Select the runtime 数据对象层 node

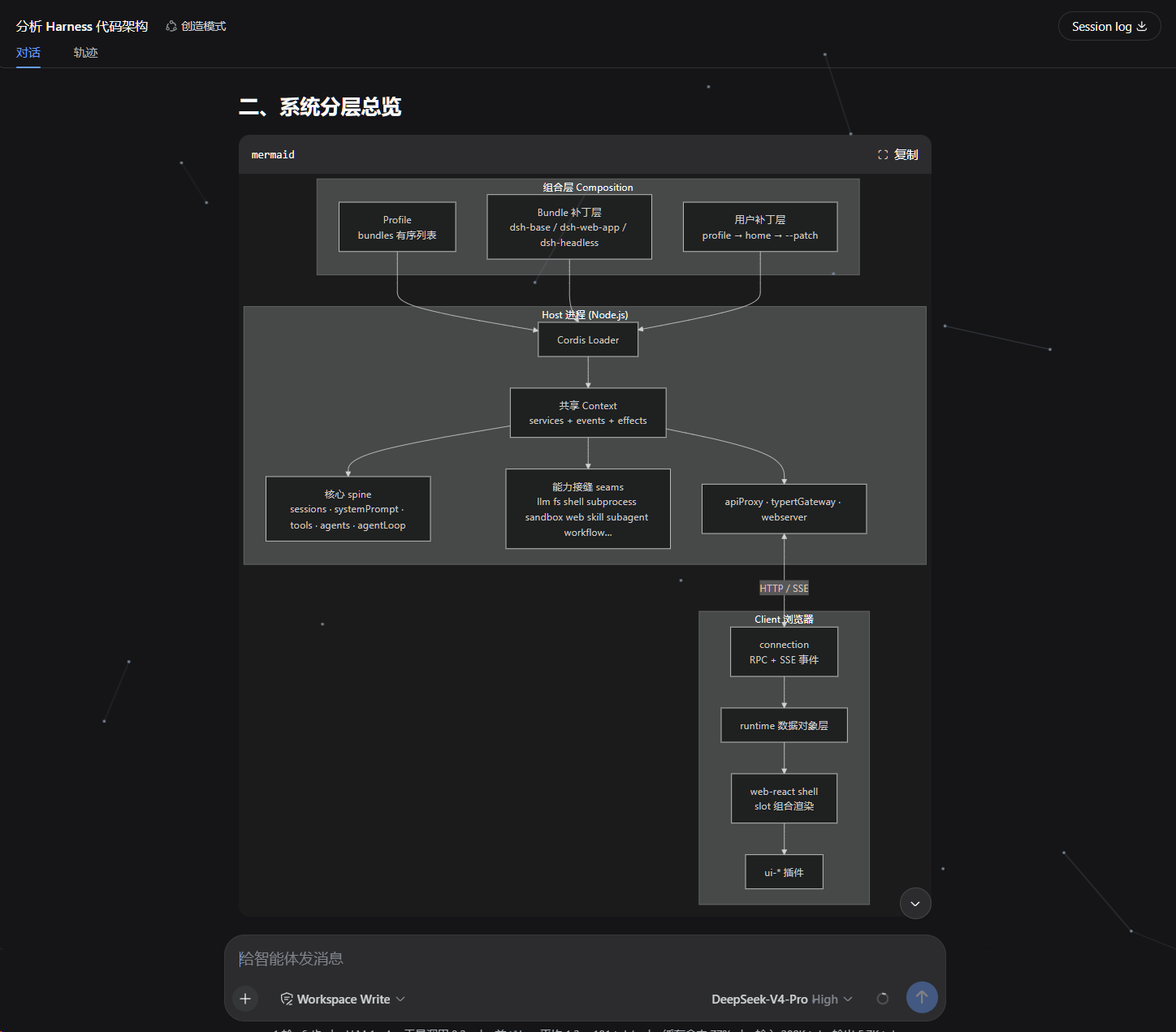pos(785,725)
